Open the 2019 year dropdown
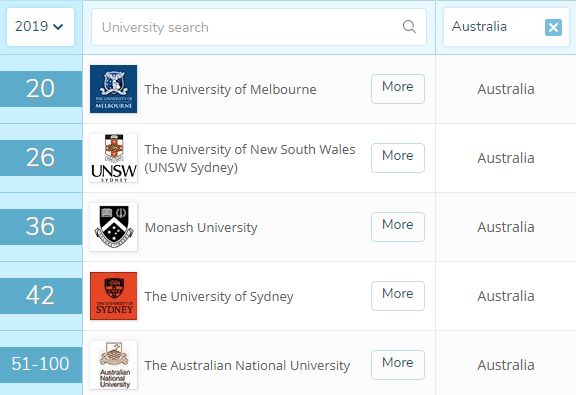This screenshot has height=395, width=576. 40,27
